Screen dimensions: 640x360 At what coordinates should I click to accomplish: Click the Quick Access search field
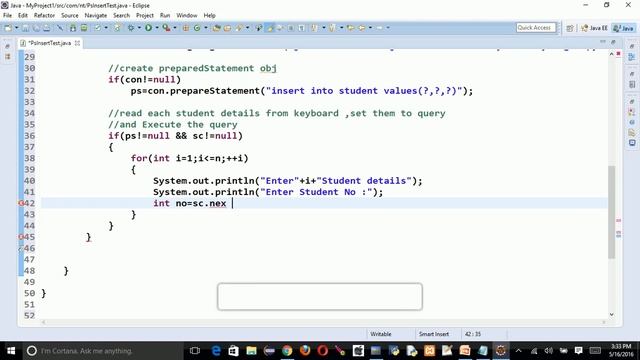(x=536, y=28)
